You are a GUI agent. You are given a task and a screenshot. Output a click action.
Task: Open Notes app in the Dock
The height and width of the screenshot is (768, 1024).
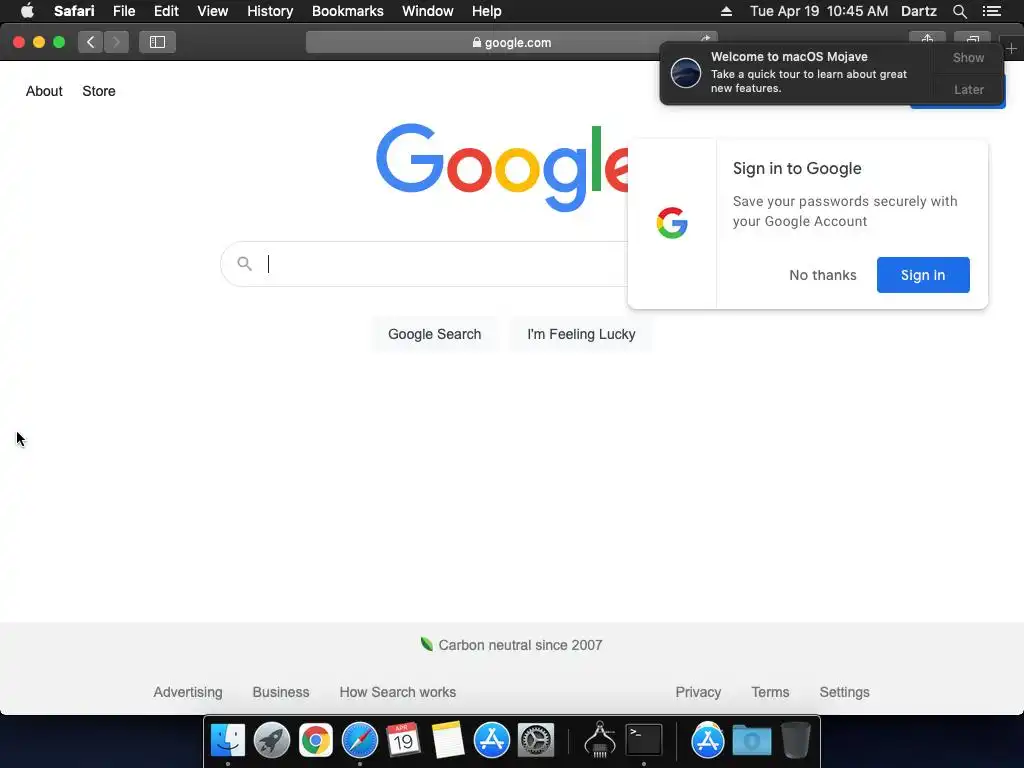pos(447,740)
